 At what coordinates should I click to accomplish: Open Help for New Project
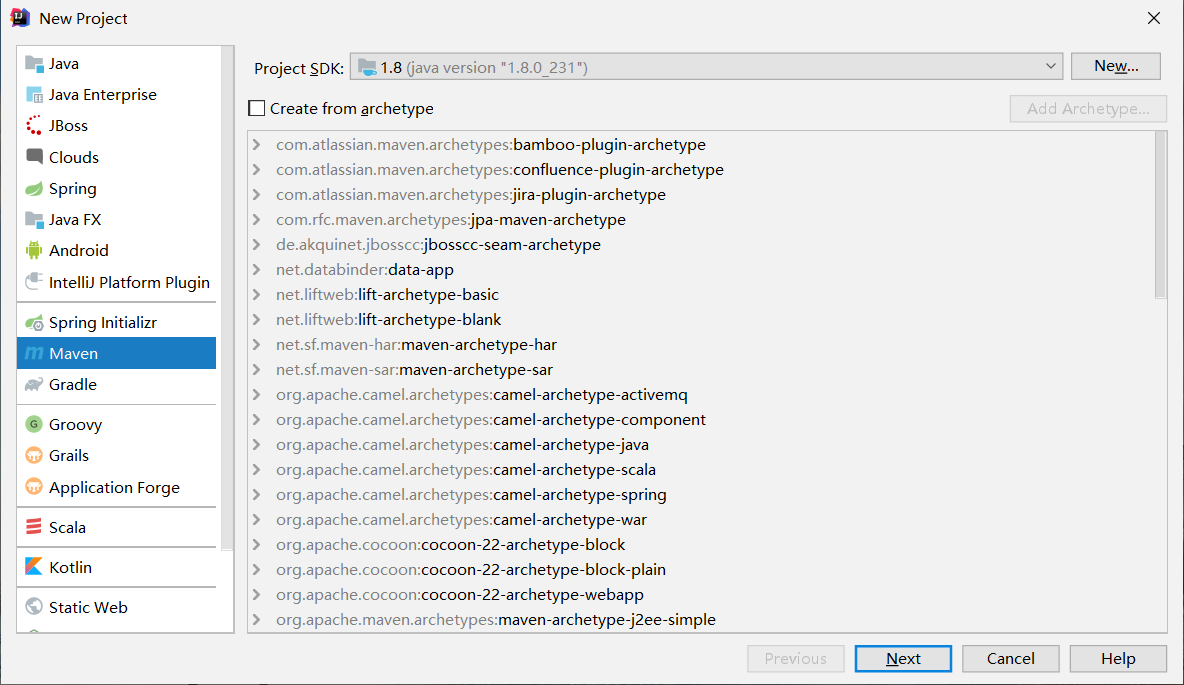click(1118, 659)
